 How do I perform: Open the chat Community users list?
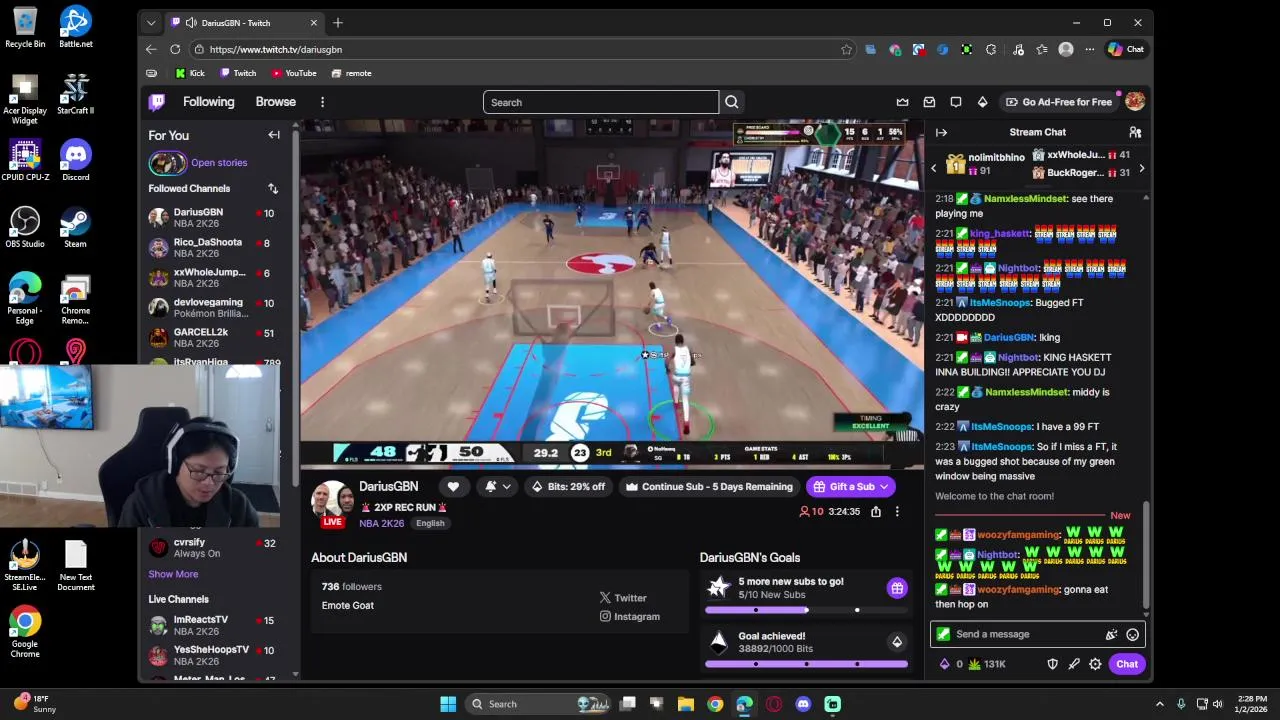pyautogui.click(x=1135, y=132)
